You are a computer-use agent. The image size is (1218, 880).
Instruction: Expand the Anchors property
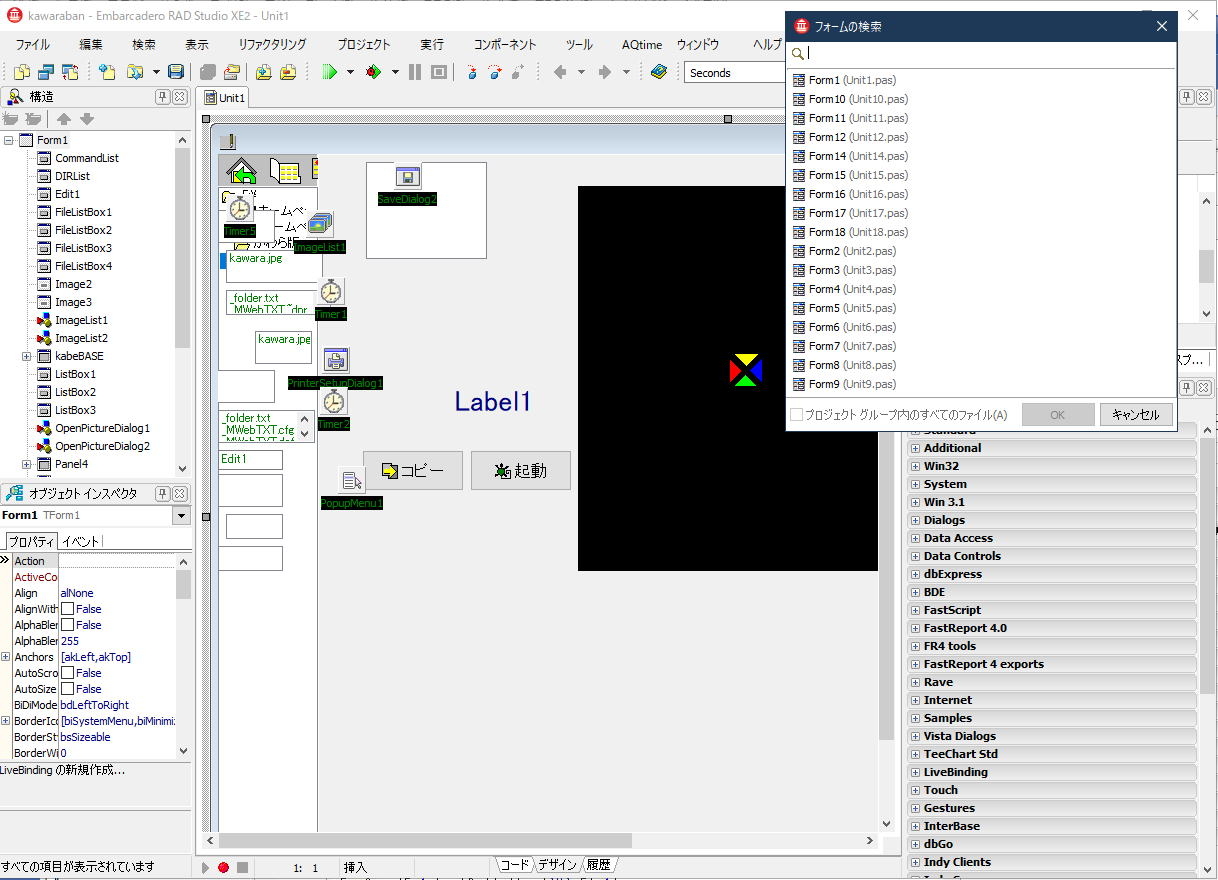click(x=6, y=657)
